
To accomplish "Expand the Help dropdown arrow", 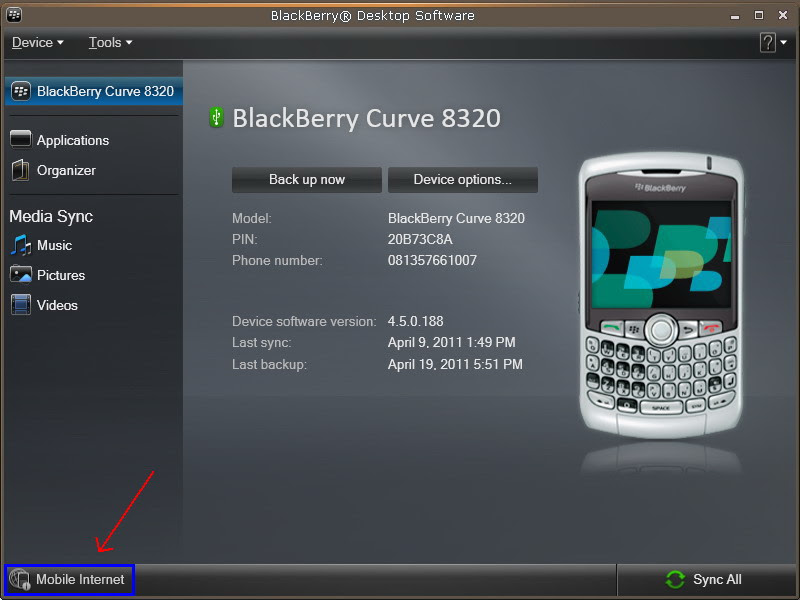I will (783, 42).
